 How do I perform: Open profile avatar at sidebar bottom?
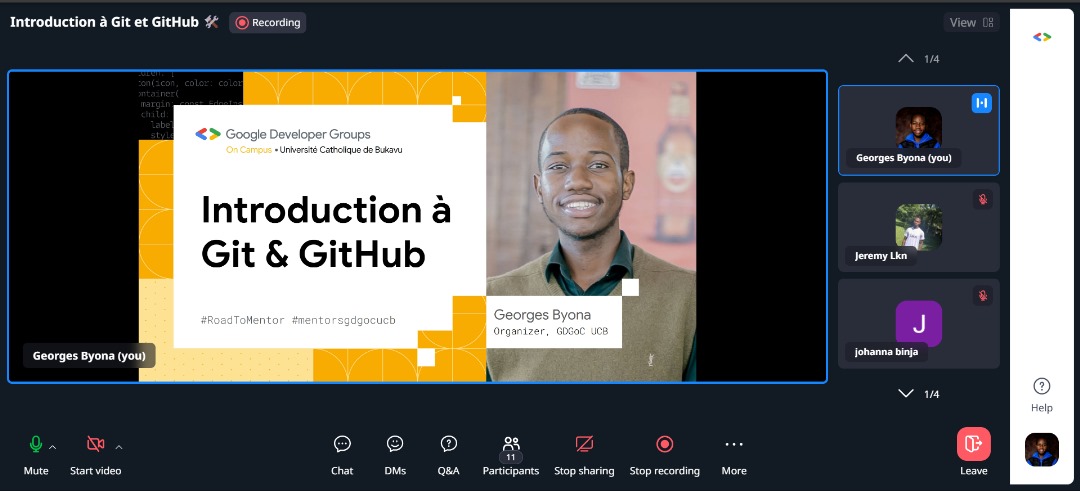(x=1041, y=450)
